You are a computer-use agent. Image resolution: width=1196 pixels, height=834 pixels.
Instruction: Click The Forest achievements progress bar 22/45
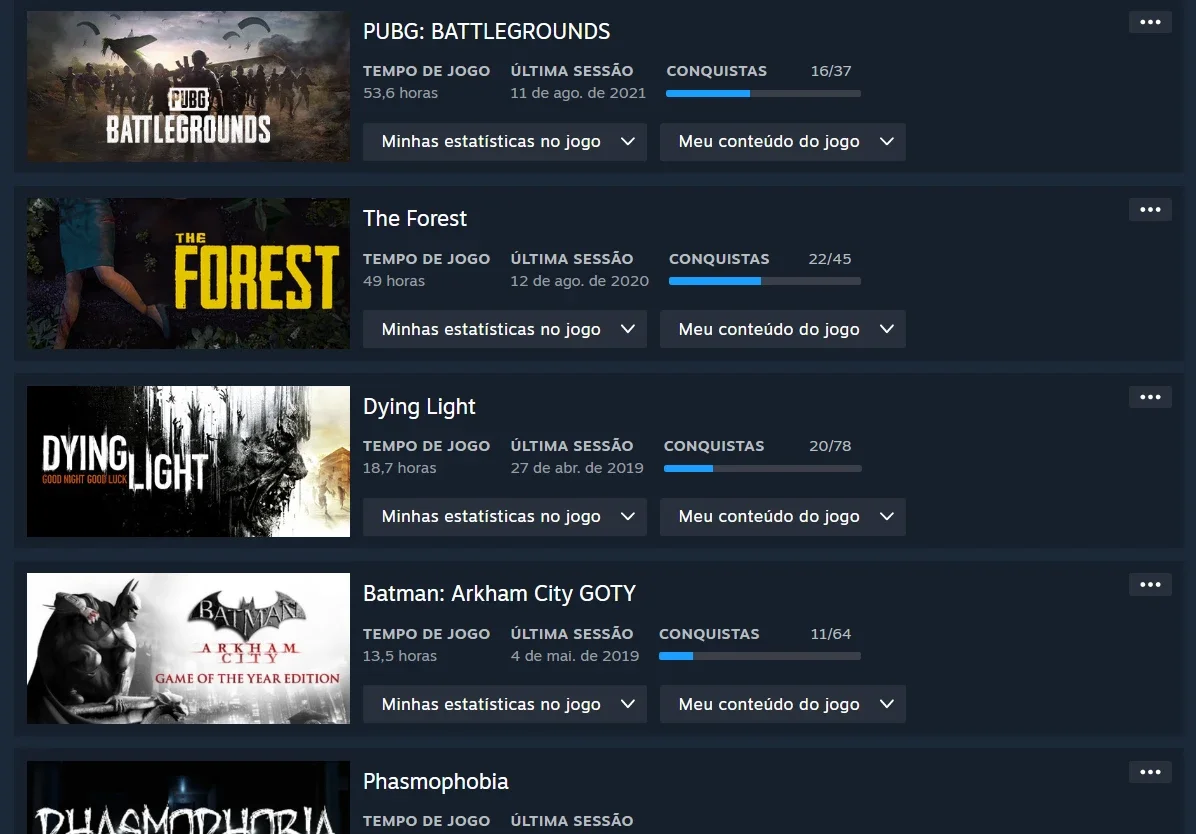765,282
